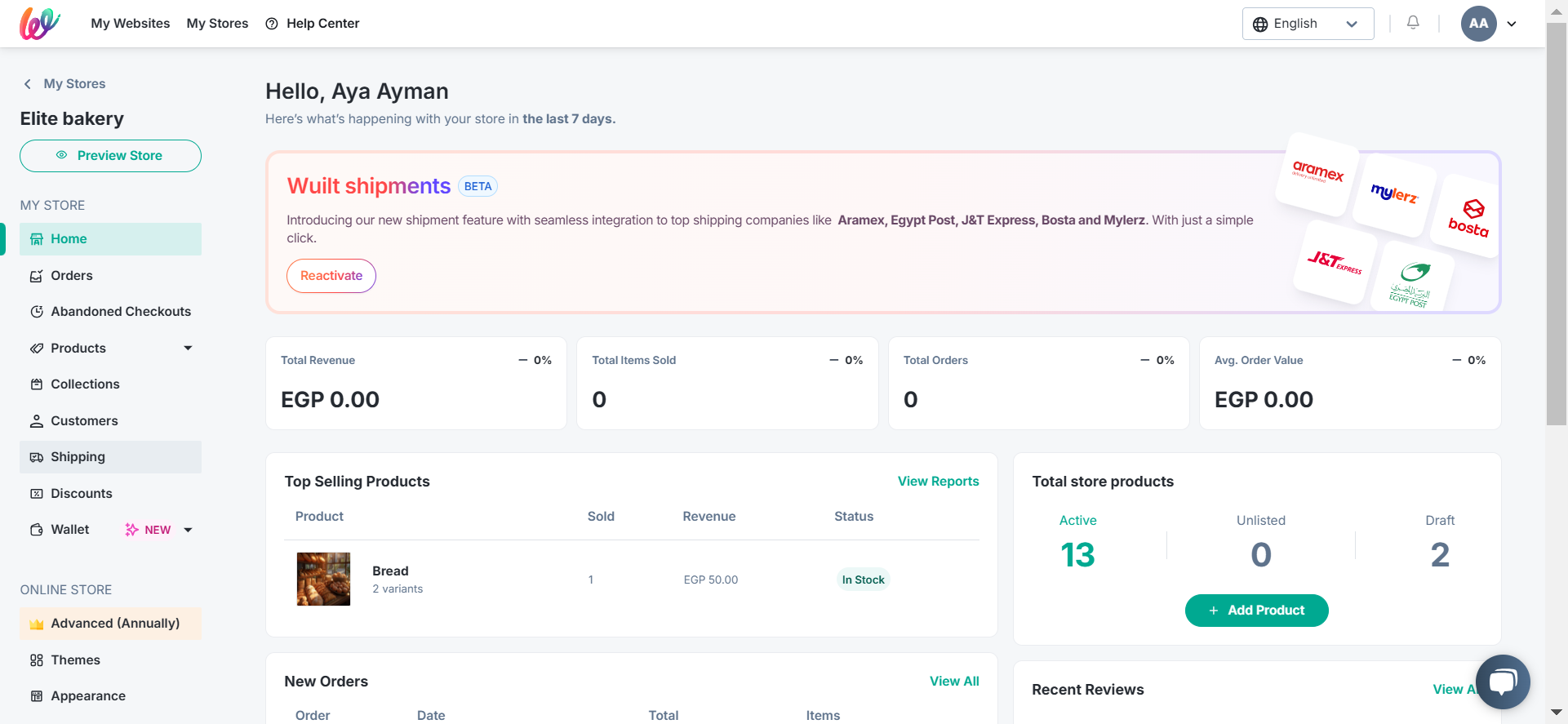Open the English language dropdown
The image size is (1568, 724).
[x=1308, y=24]
